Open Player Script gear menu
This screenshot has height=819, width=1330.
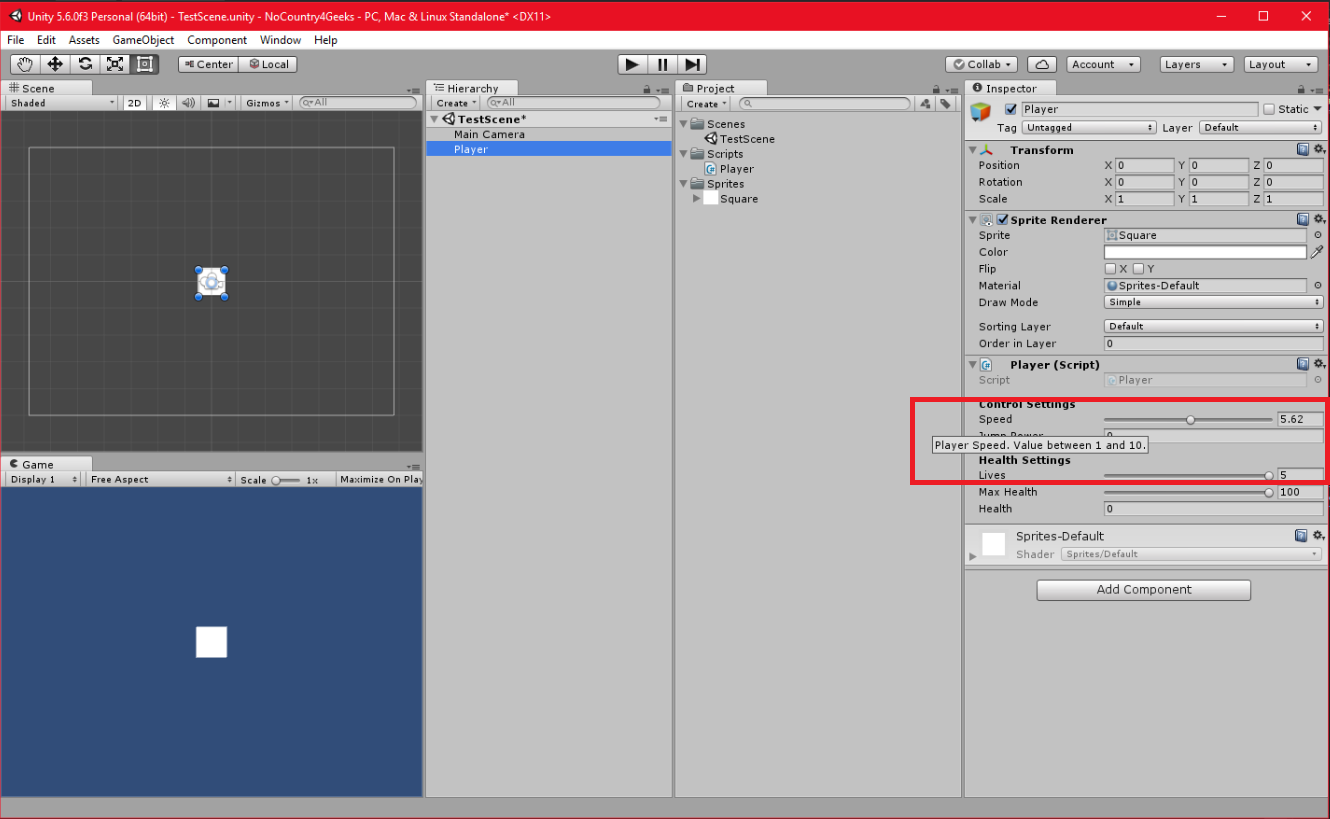1319,364
